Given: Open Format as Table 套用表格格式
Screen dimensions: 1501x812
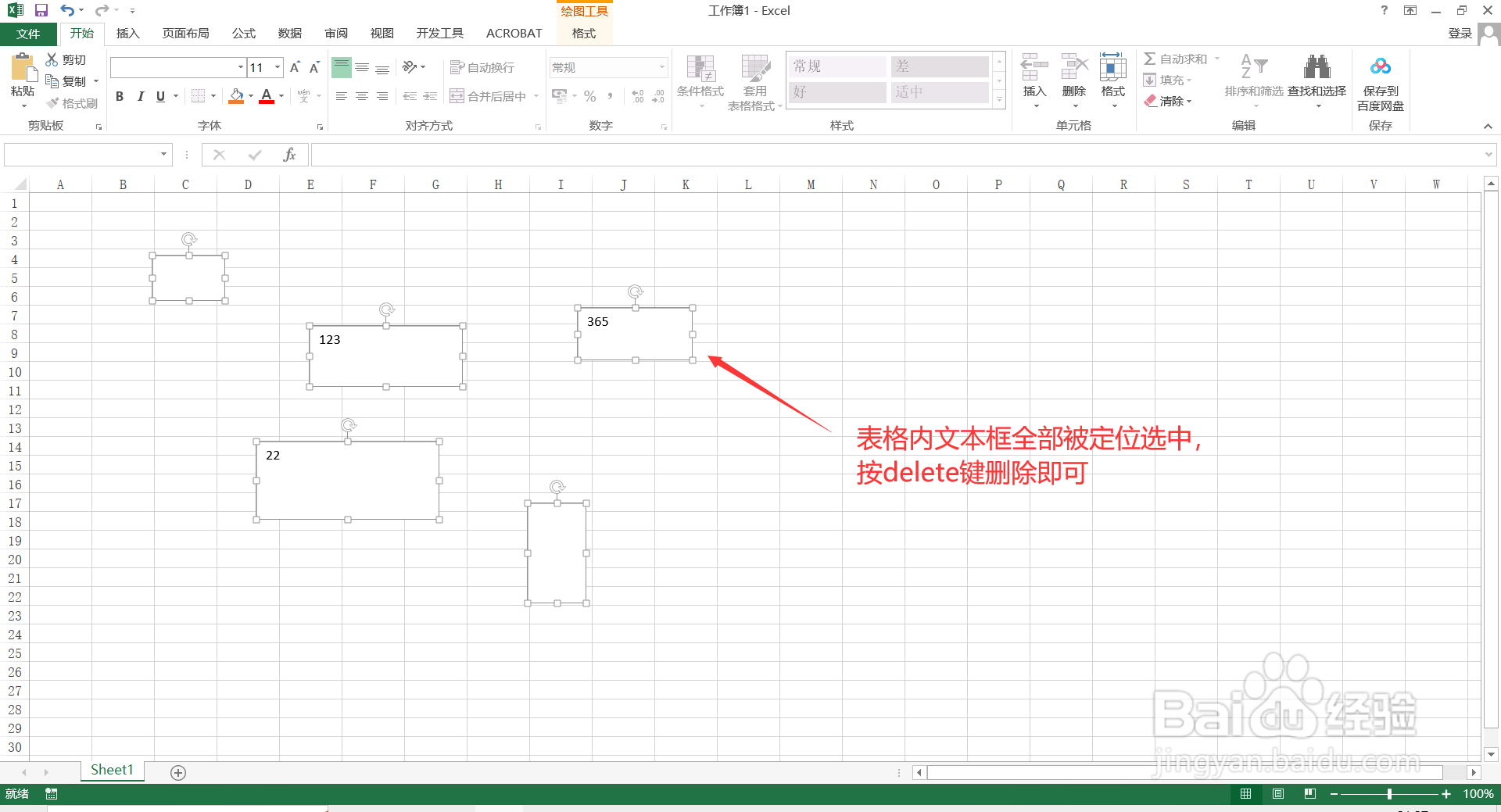Looking at the screenshot, I should click(x=754, y=82).
